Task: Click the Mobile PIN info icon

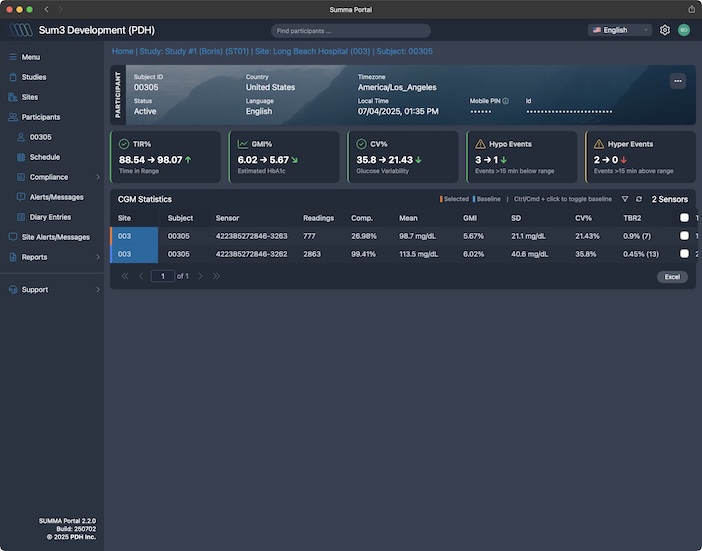Action: [x=505, y=101]
